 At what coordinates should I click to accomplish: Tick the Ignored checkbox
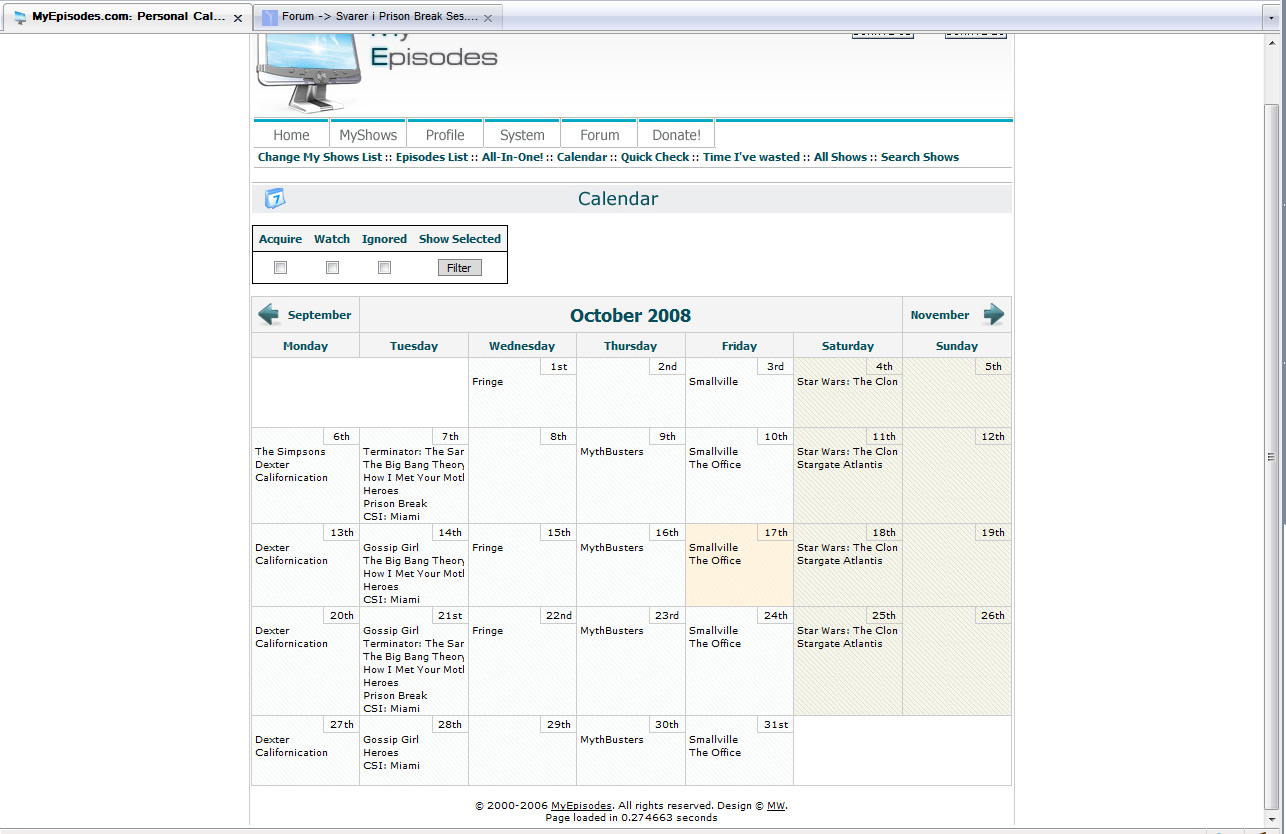385,268
